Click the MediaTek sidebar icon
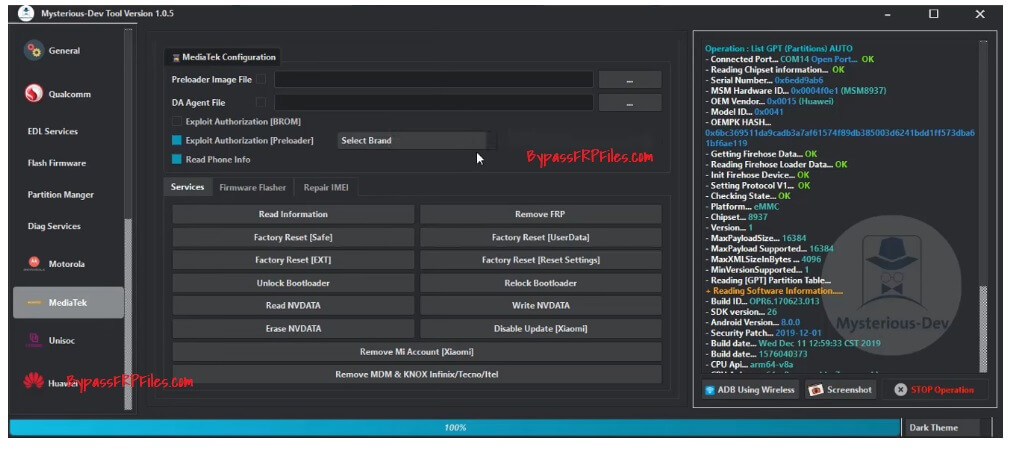 [33, 303]
